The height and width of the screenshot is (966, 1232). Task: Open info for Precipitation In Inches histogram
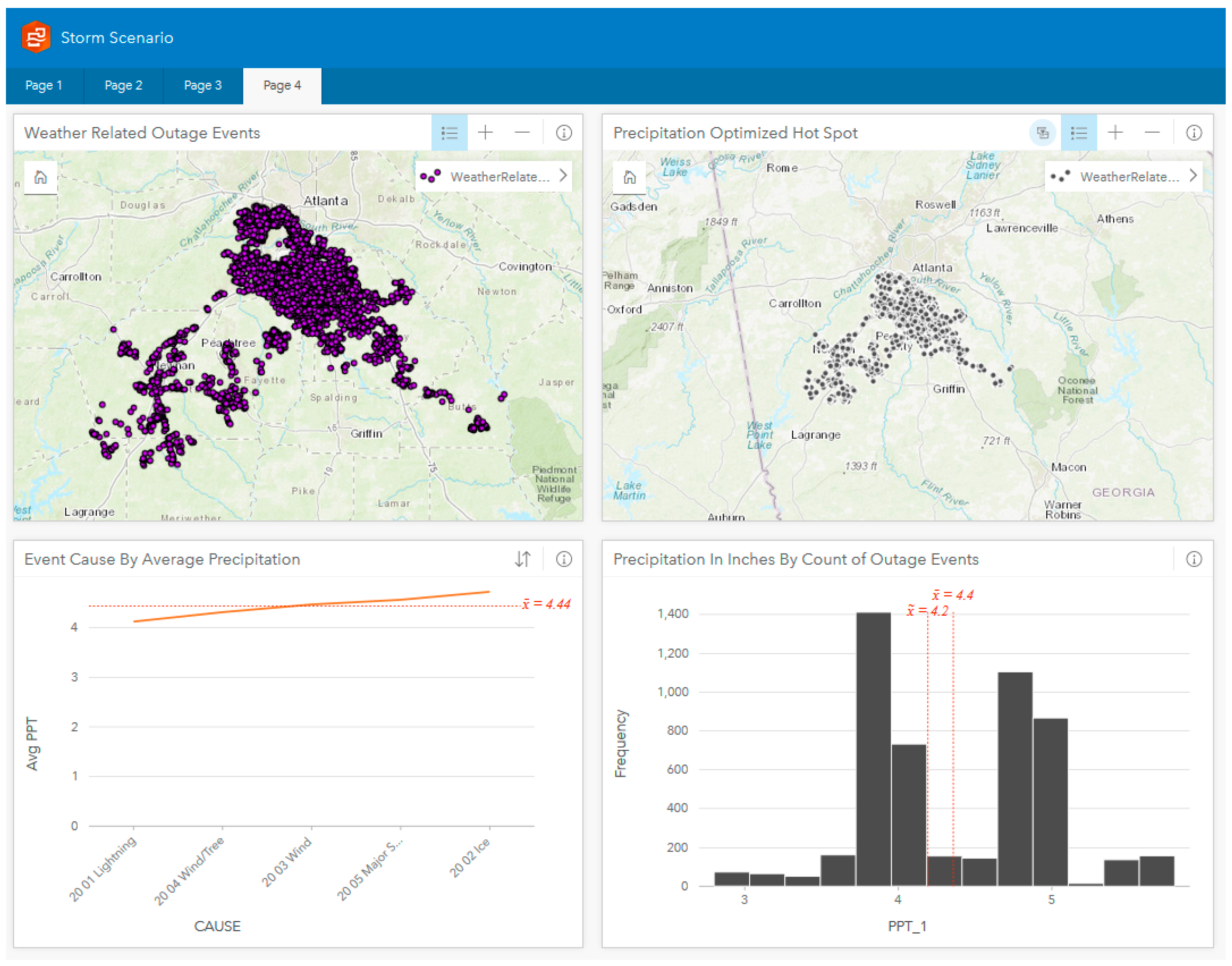pyautogui.click(x=1194, y=559)
